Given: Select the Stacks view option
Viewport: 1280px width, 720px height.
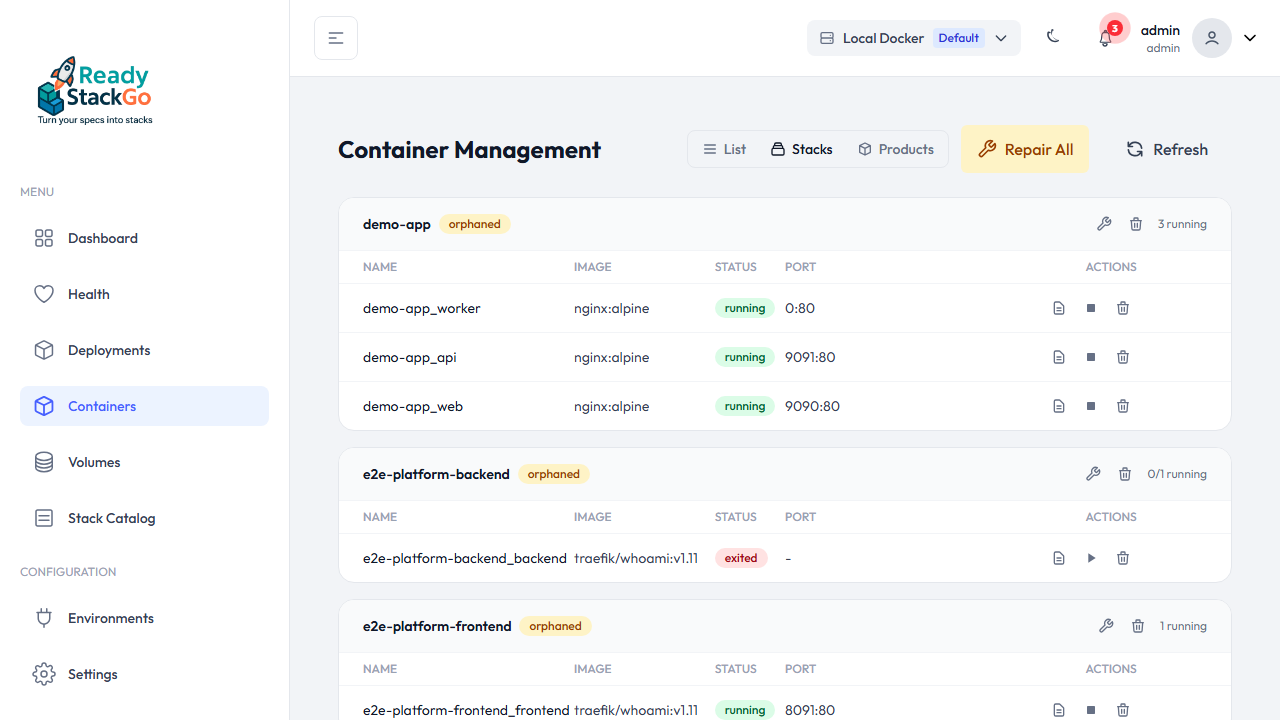Looking at the screenshot, I should coord(801,148).
